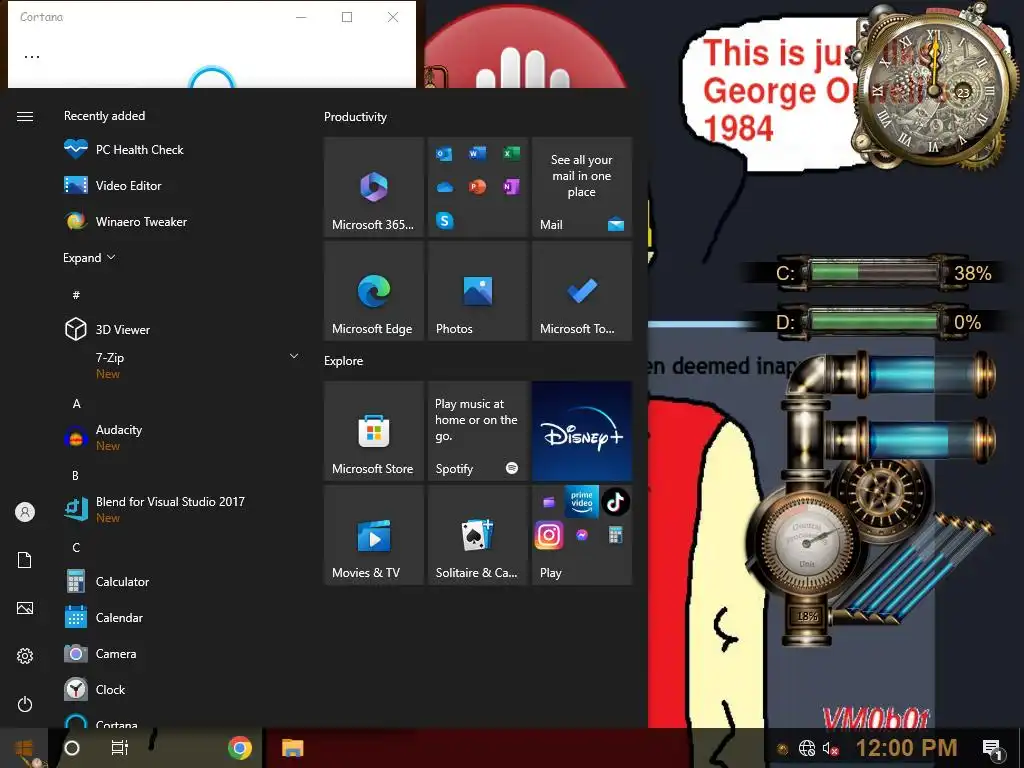The image size is (1024, 768).
Task: Click the D: drive usage bar gadget
Action: coord(874,322)
